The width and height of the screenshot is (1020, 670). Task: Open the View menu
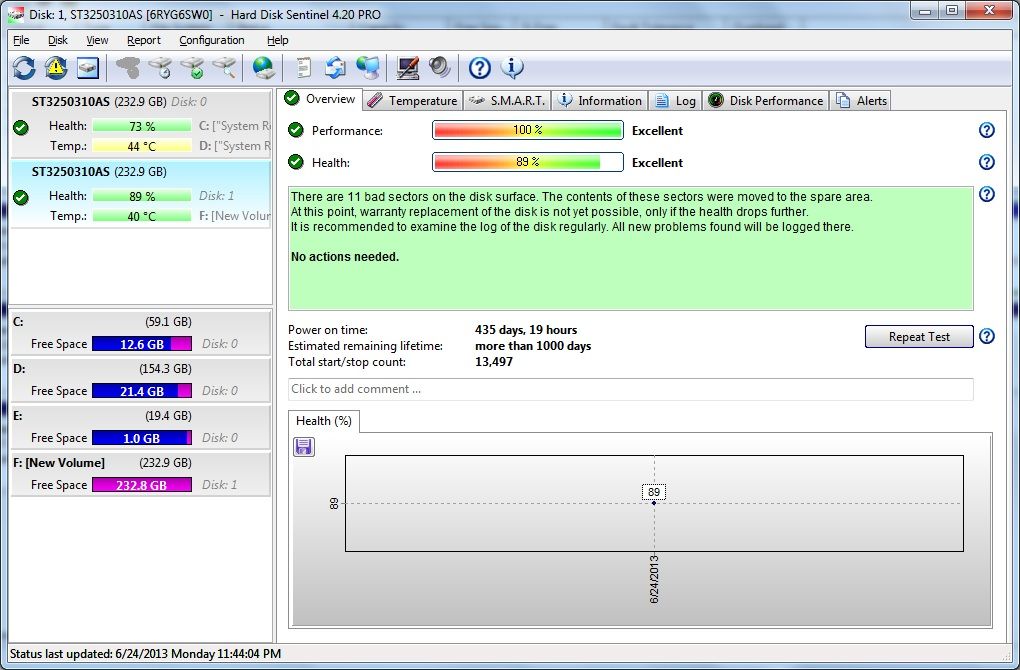coord(97,40)
